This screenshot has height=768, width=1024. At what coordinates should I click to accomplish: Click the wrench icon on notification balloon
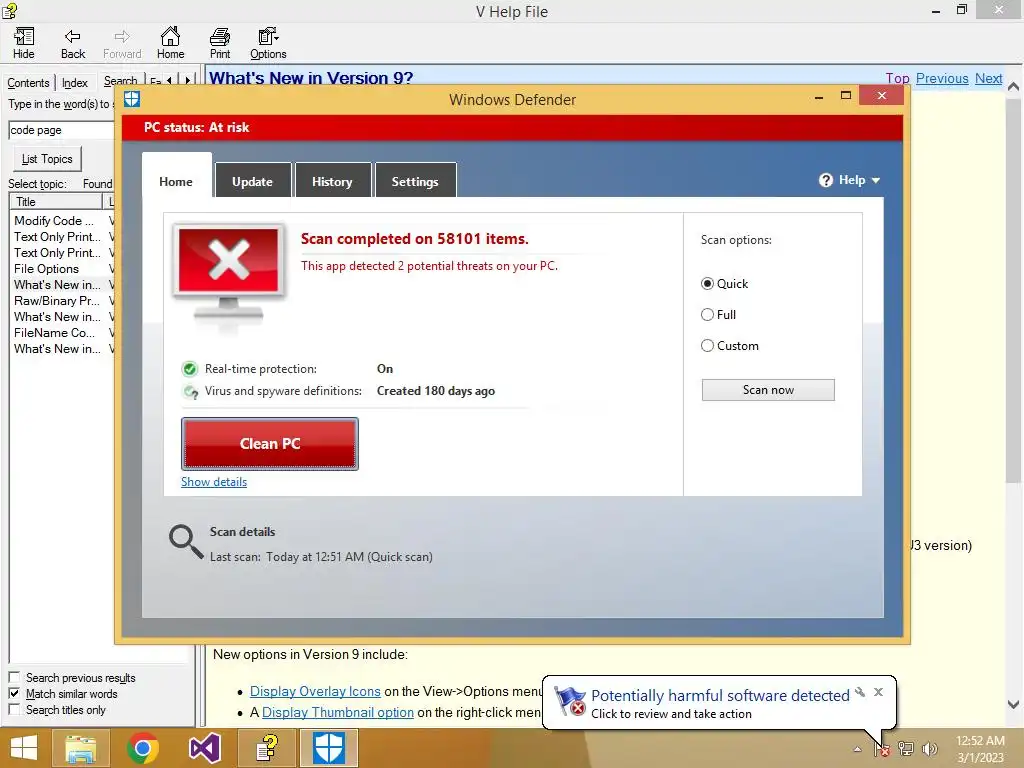coord(860,692)
